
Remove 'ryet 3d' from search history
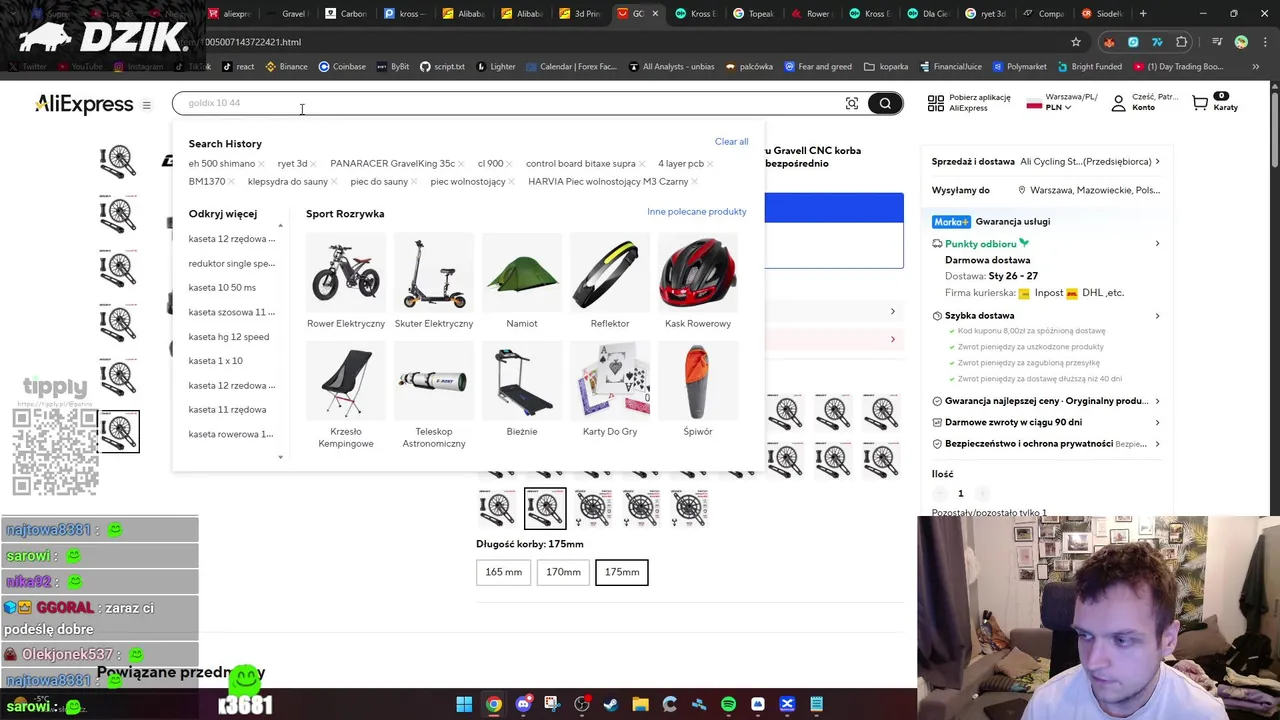[314, 164]
